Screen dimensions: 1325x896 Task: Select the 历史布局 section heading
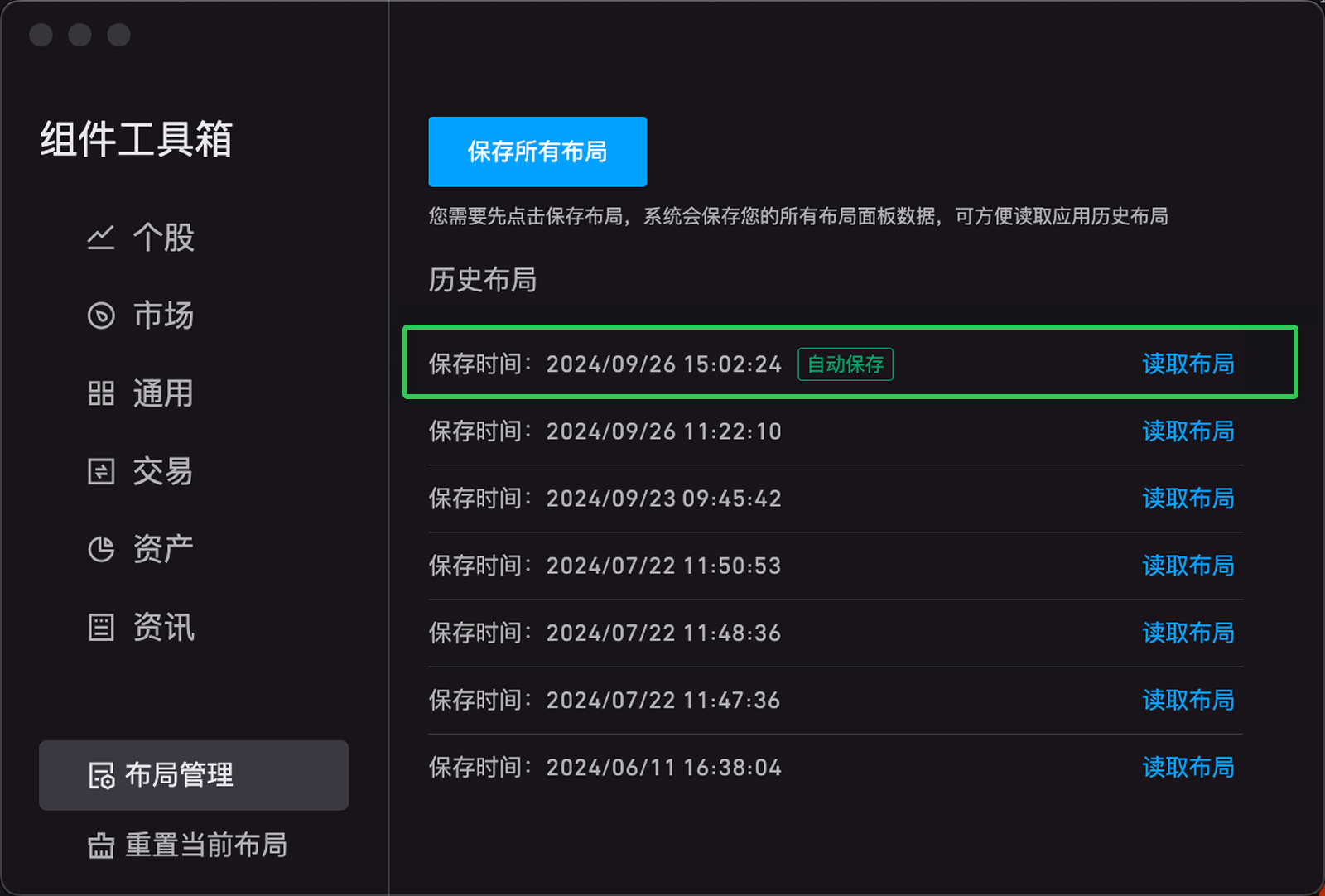pos(482,280)
